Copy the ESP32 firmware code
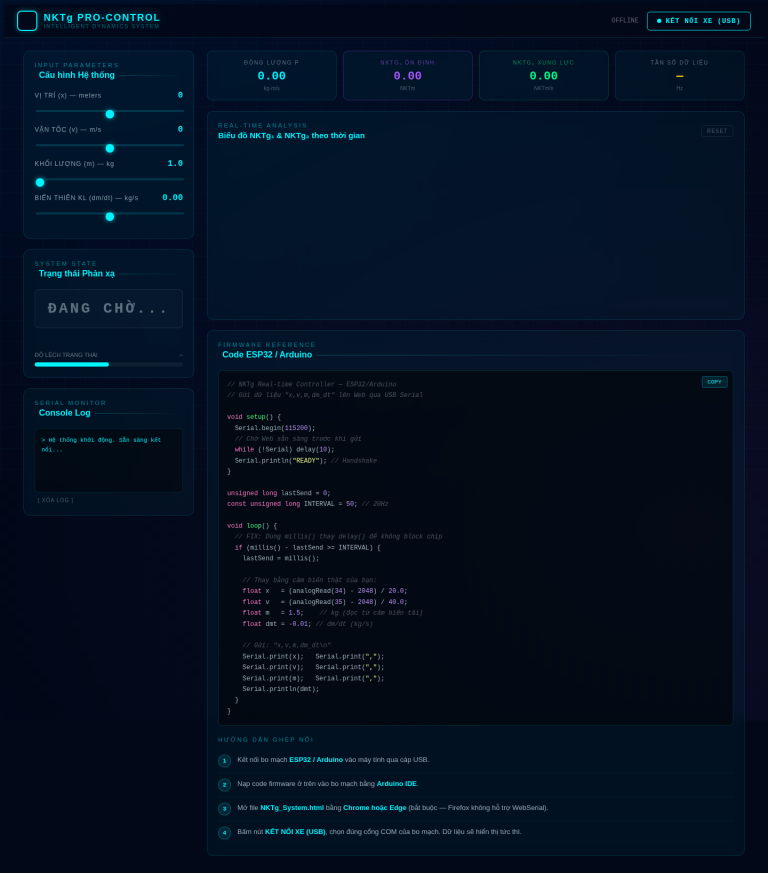Image resolution: width=768 pixels, height=873 pixels. (714, 382)
